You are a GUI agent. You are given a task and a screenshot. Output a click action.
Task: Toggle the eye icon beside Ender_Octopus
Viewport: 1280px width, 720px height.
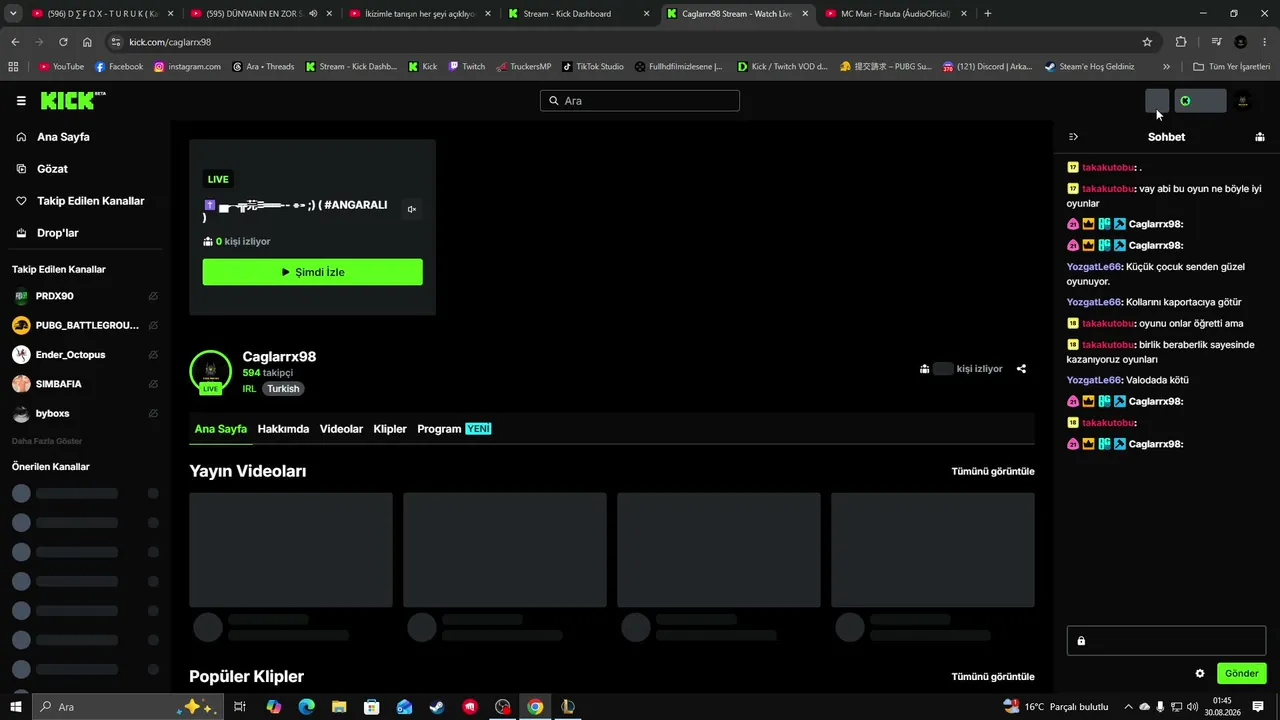(x=153, y=355)
